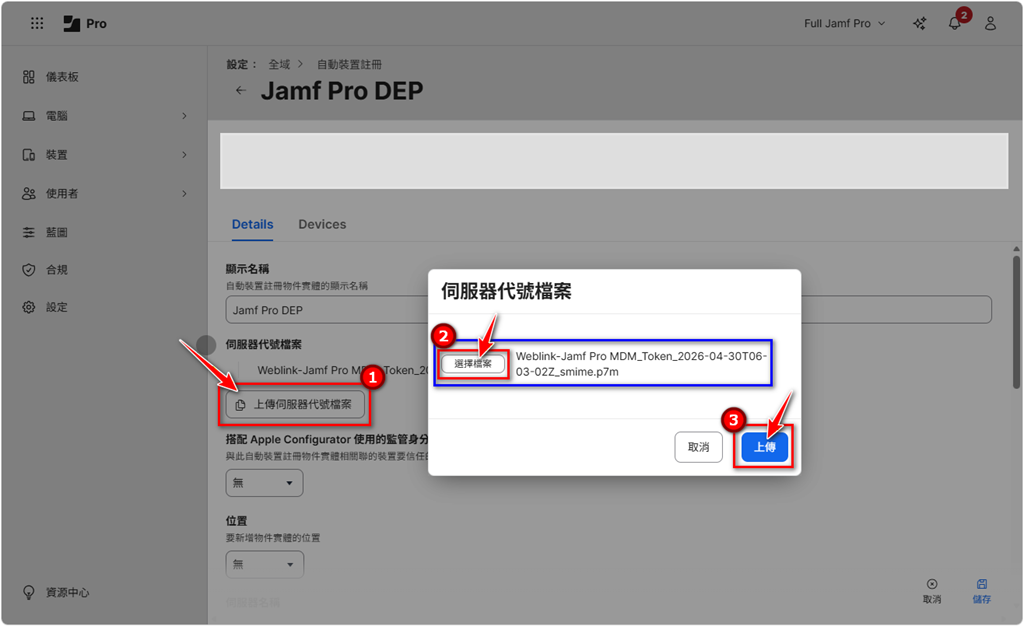Open the app launcher grid icon
This screenshot has height=626, width=1024.
(x=37, y=23)
